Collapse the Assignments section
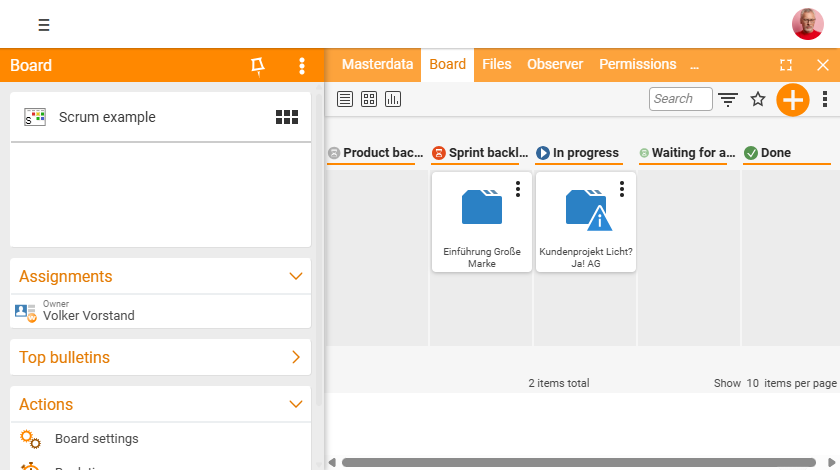This screenshot has width=840, height=470. pyautogui.click(x=296, y=277)
